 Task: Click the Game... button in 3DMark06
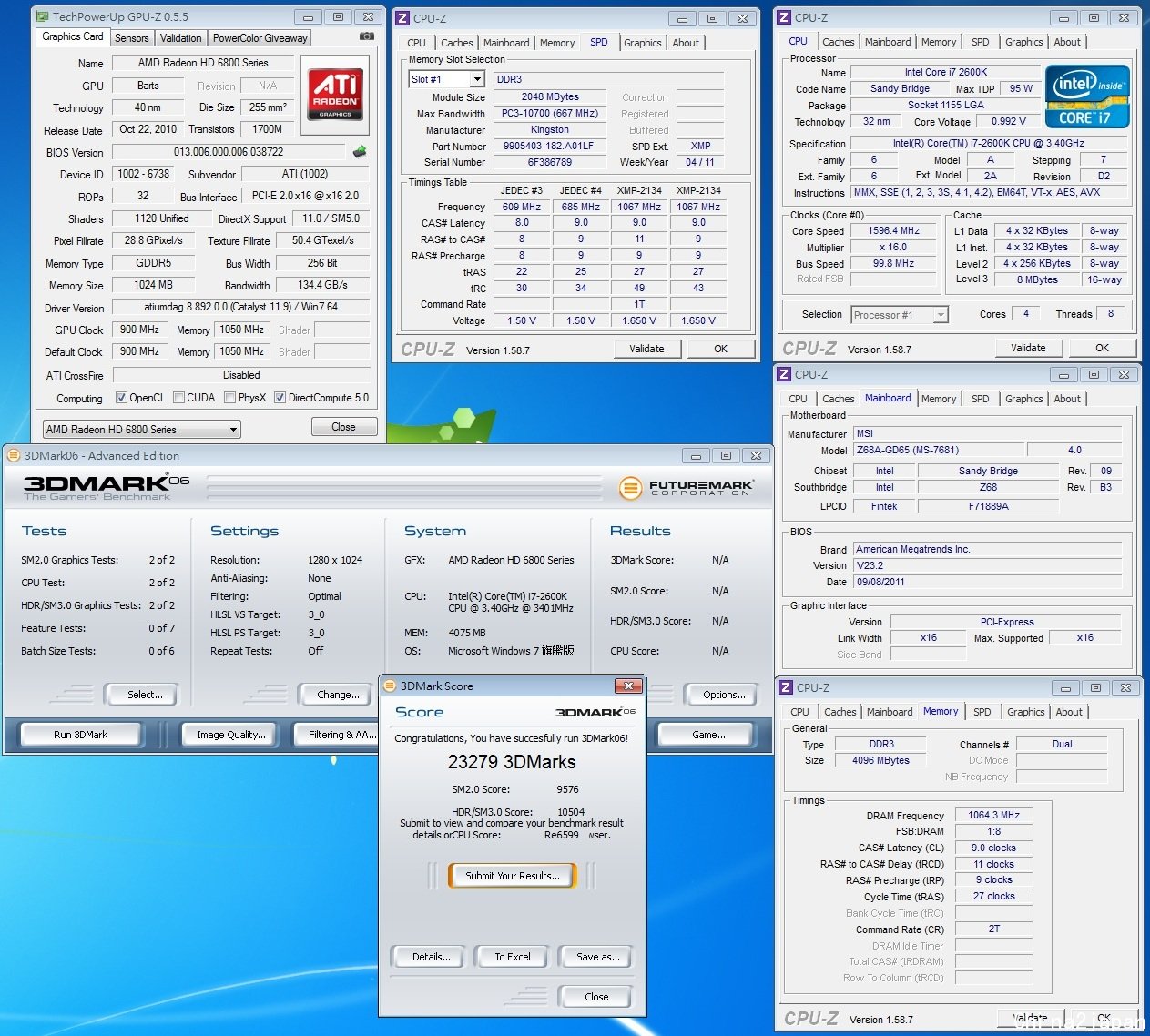pyautogui.click(x=708, y=735)
